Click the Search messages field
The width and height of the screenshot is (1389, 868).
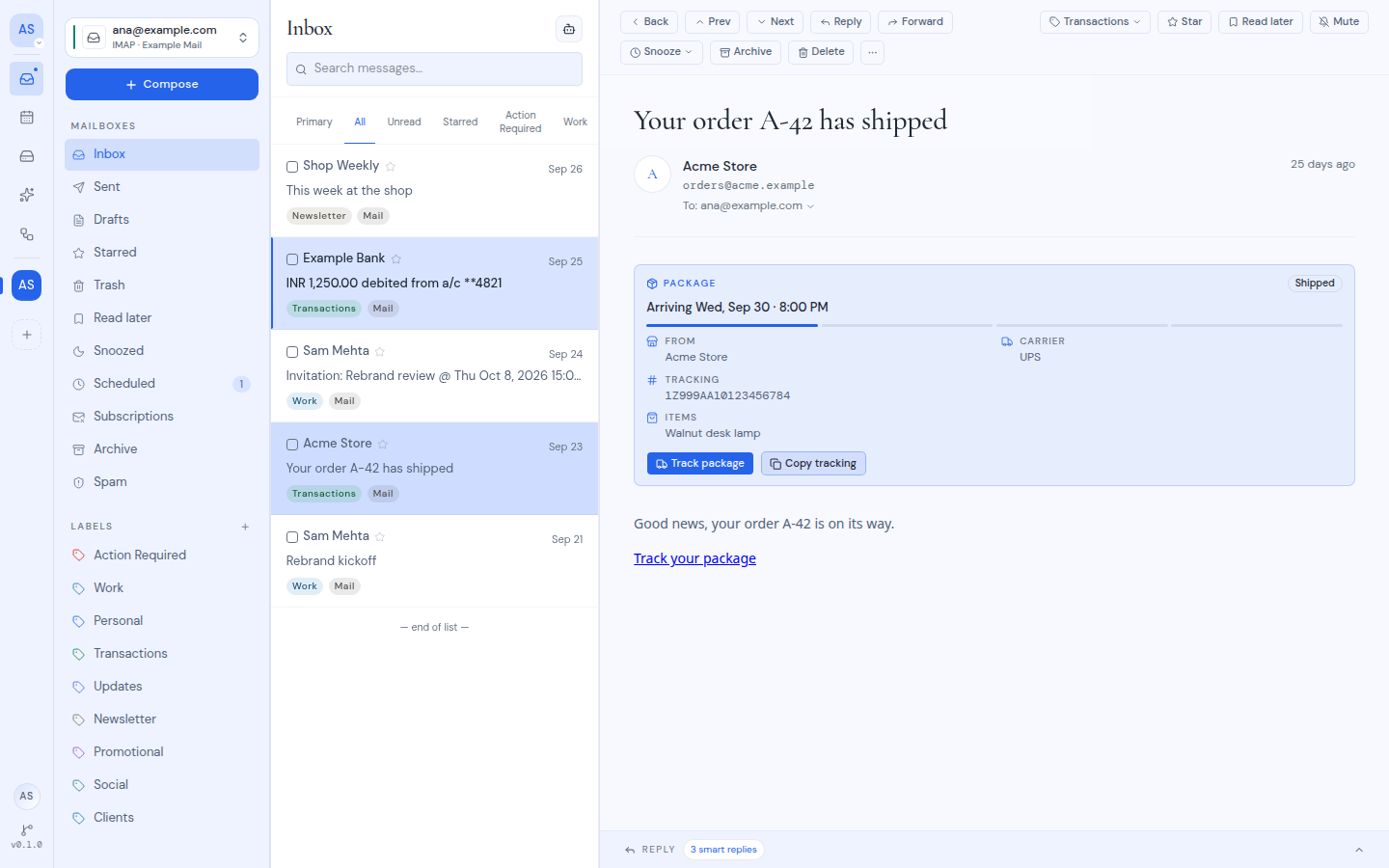(x=434, y=68)
